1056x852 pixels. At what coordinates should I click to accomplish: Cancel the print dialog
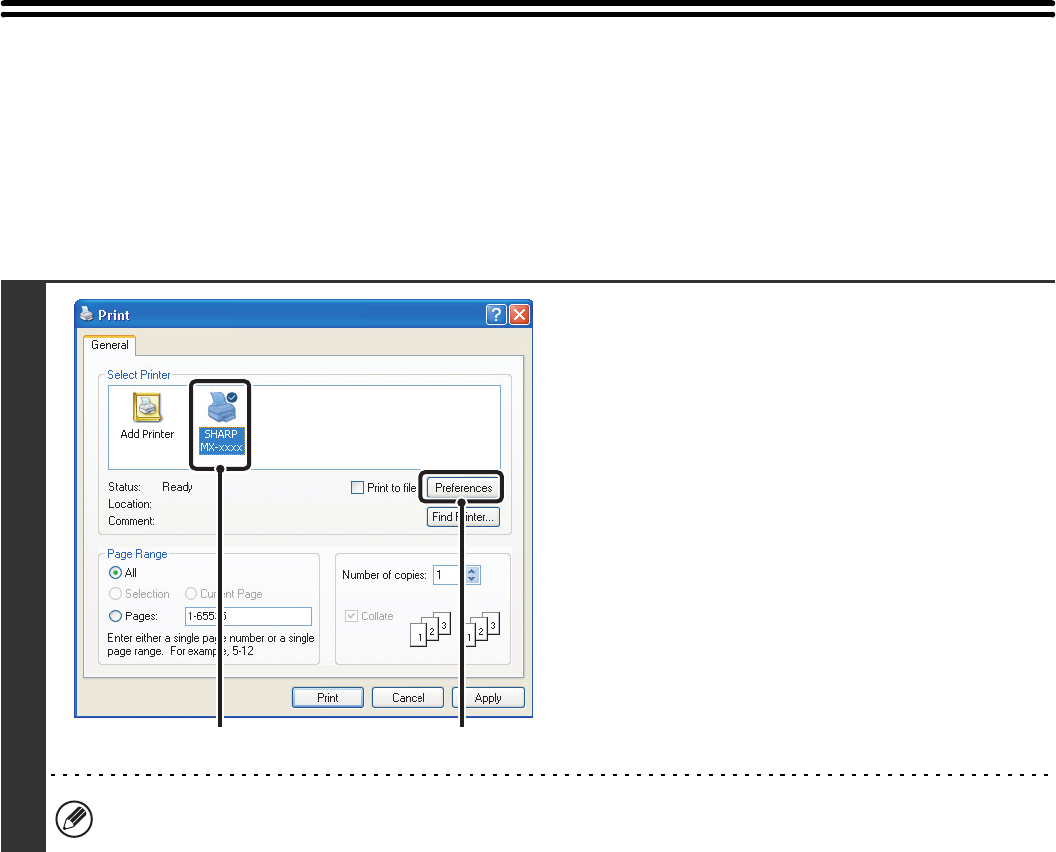point(408,698)
